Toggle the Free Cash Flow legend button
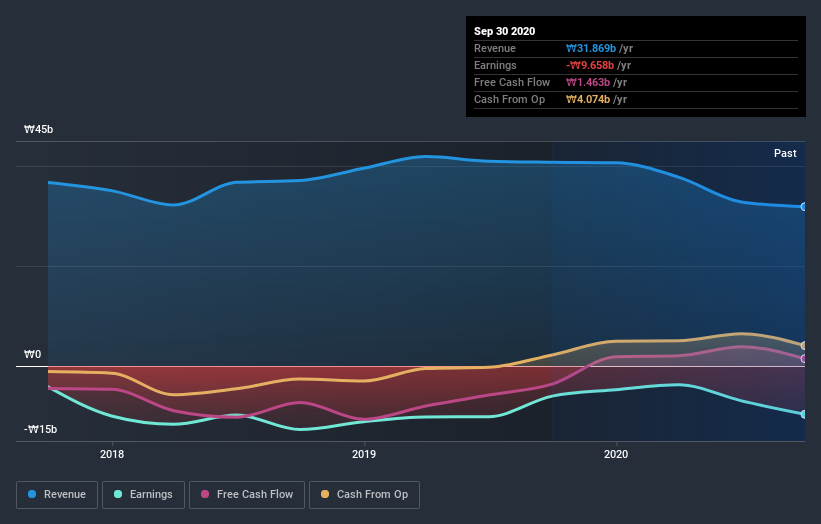821x524 pixels. click(247, 495)
